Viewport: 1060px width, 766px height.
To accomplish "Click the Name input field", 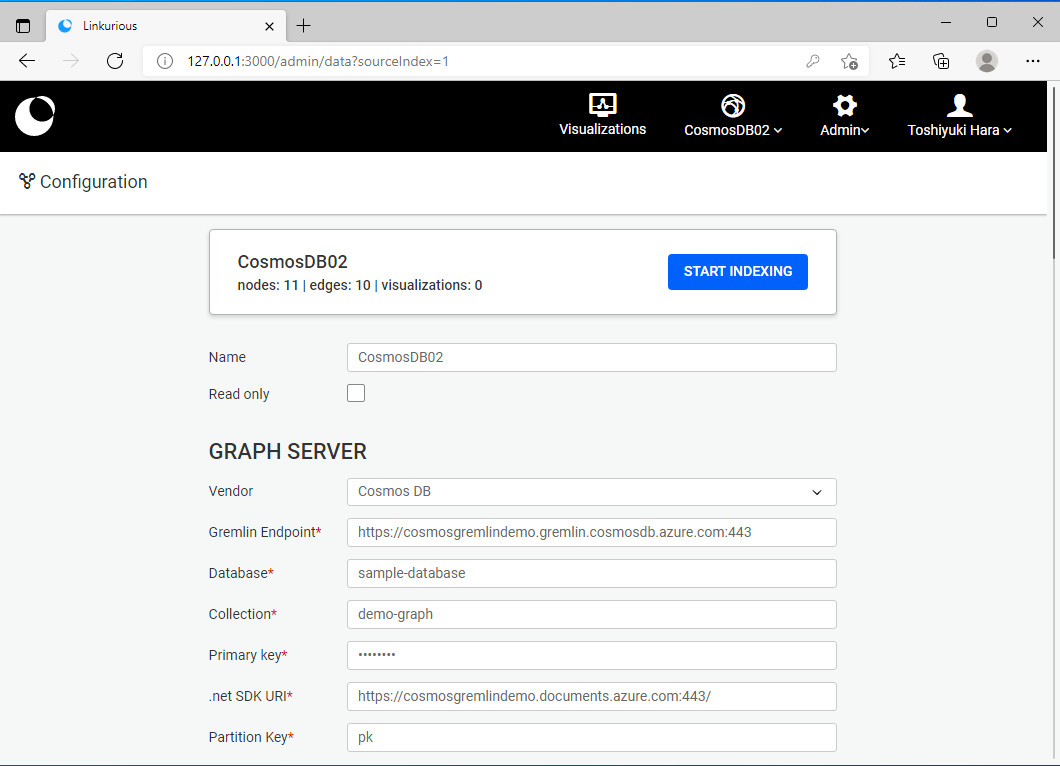I will pyautogui.click(x=592, y=358).
